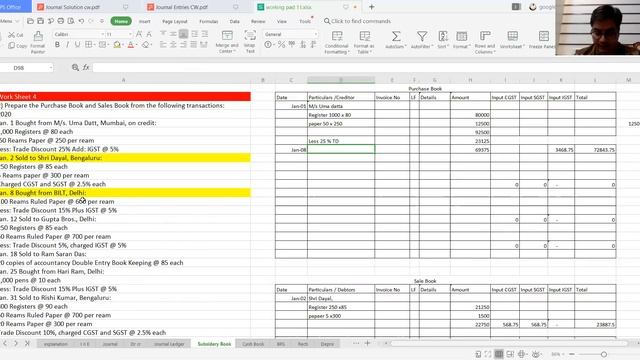Open the Tools ribbon tab
Screen dimensions: 640x360
pyautogui.click(x=305, y=21)
